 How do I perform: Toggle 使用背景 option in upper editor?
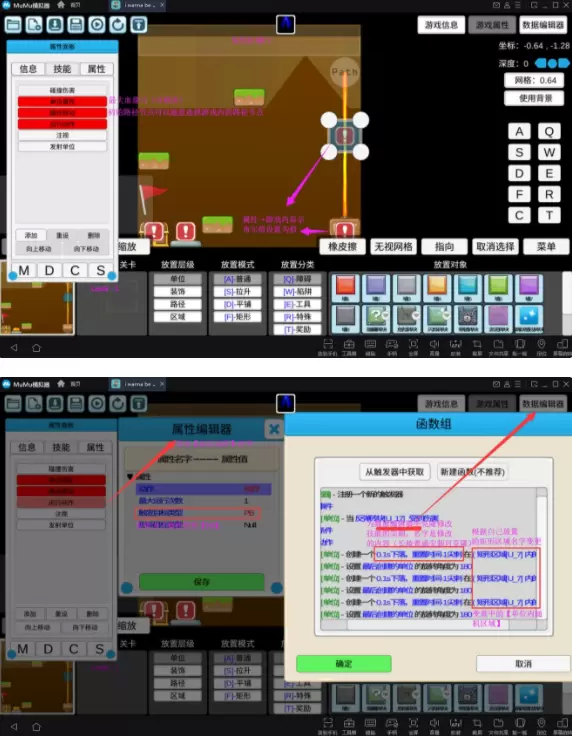[534, 98]
